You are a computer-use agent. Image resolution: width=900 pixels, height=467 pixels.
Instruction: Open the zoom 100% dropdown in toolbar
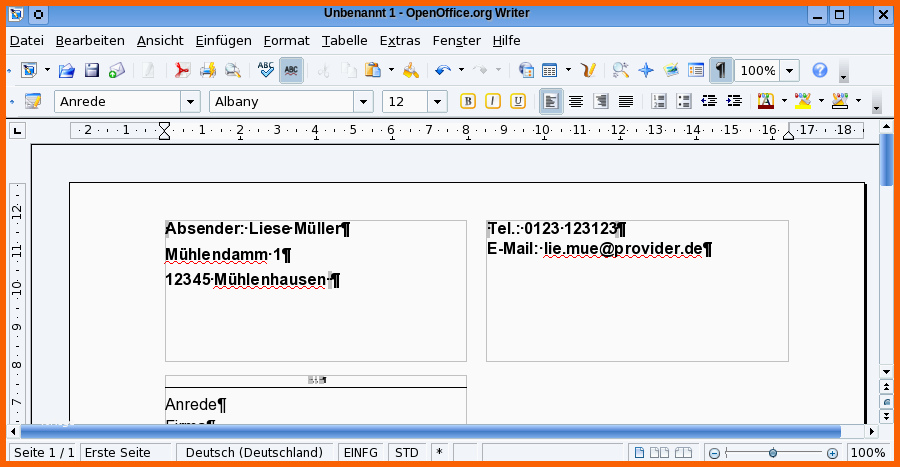click(790, 71)
